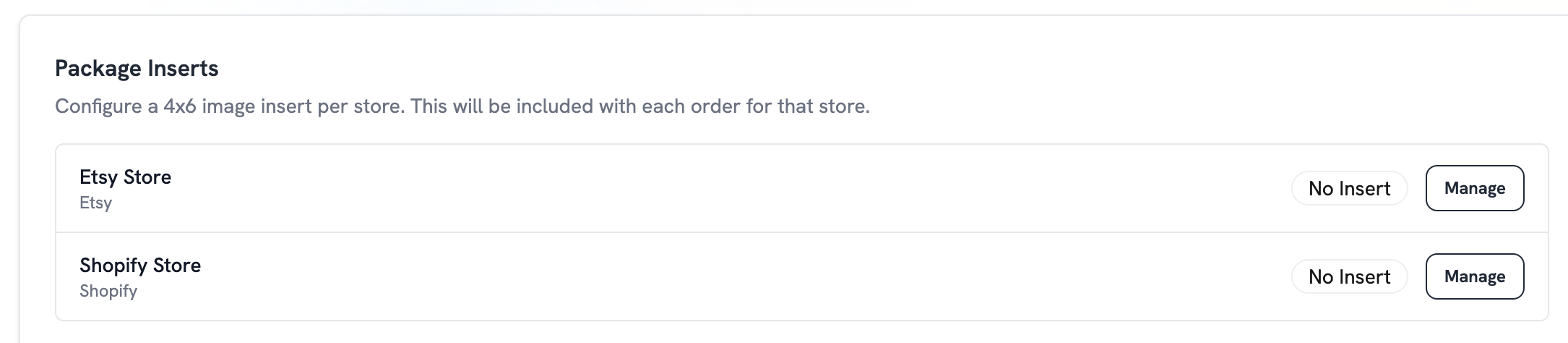Click 'Store' in the Etsy Store title
The image size is (1568, 343).
(147, 177)
